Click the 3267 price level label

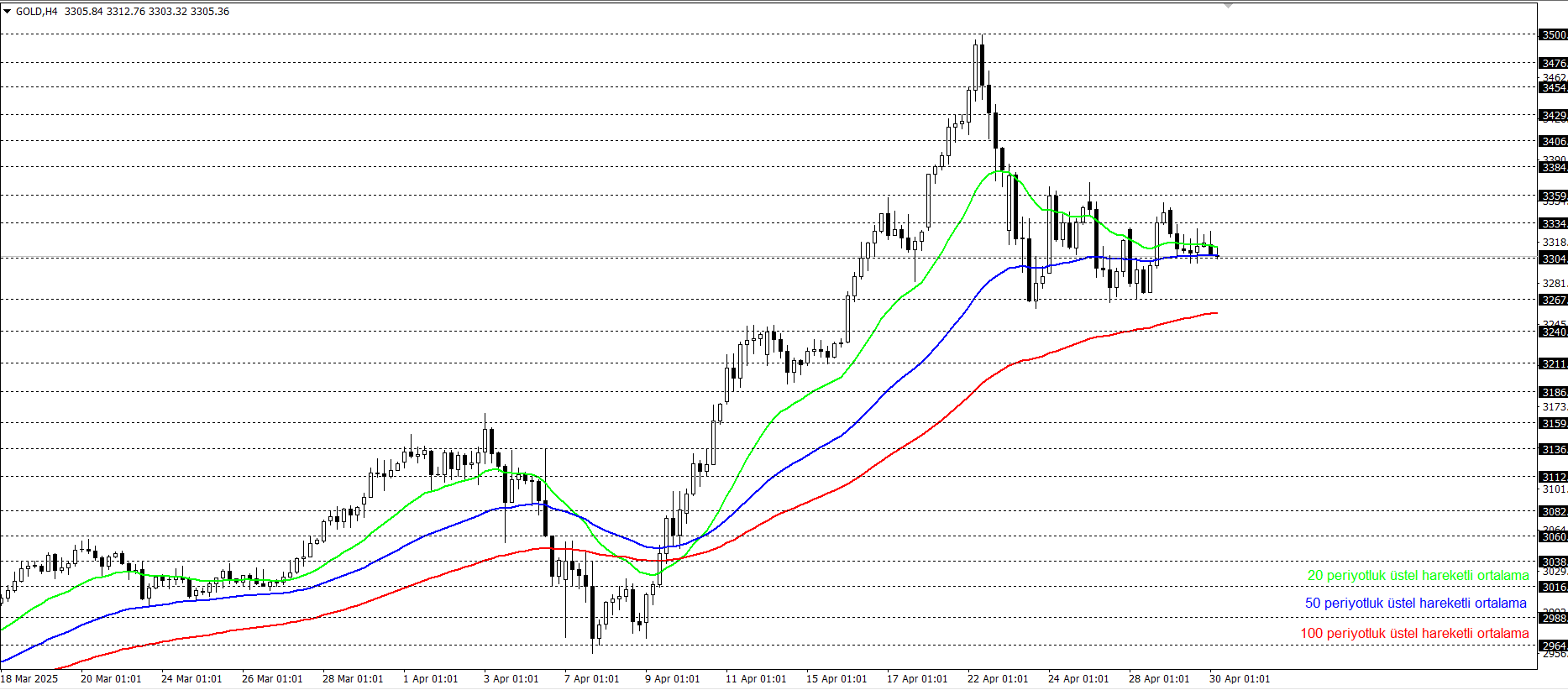pyautogui.click(x=1553, y=301)
